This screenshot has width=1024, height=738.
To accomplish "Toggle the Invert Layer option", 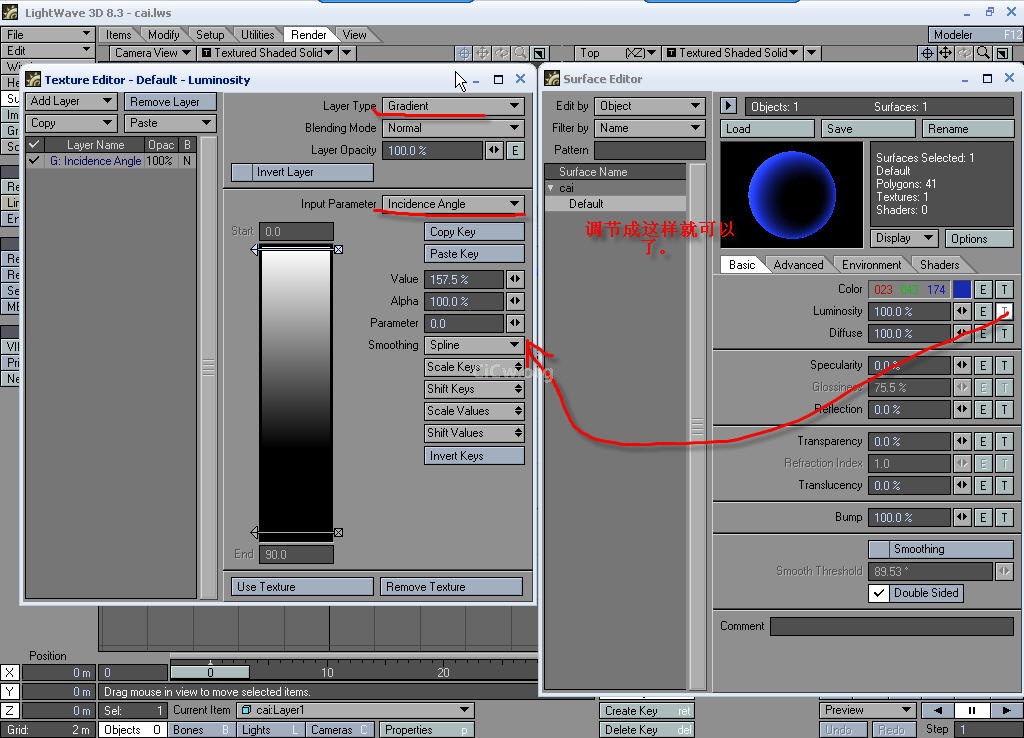I will click(x=302, y=172).
